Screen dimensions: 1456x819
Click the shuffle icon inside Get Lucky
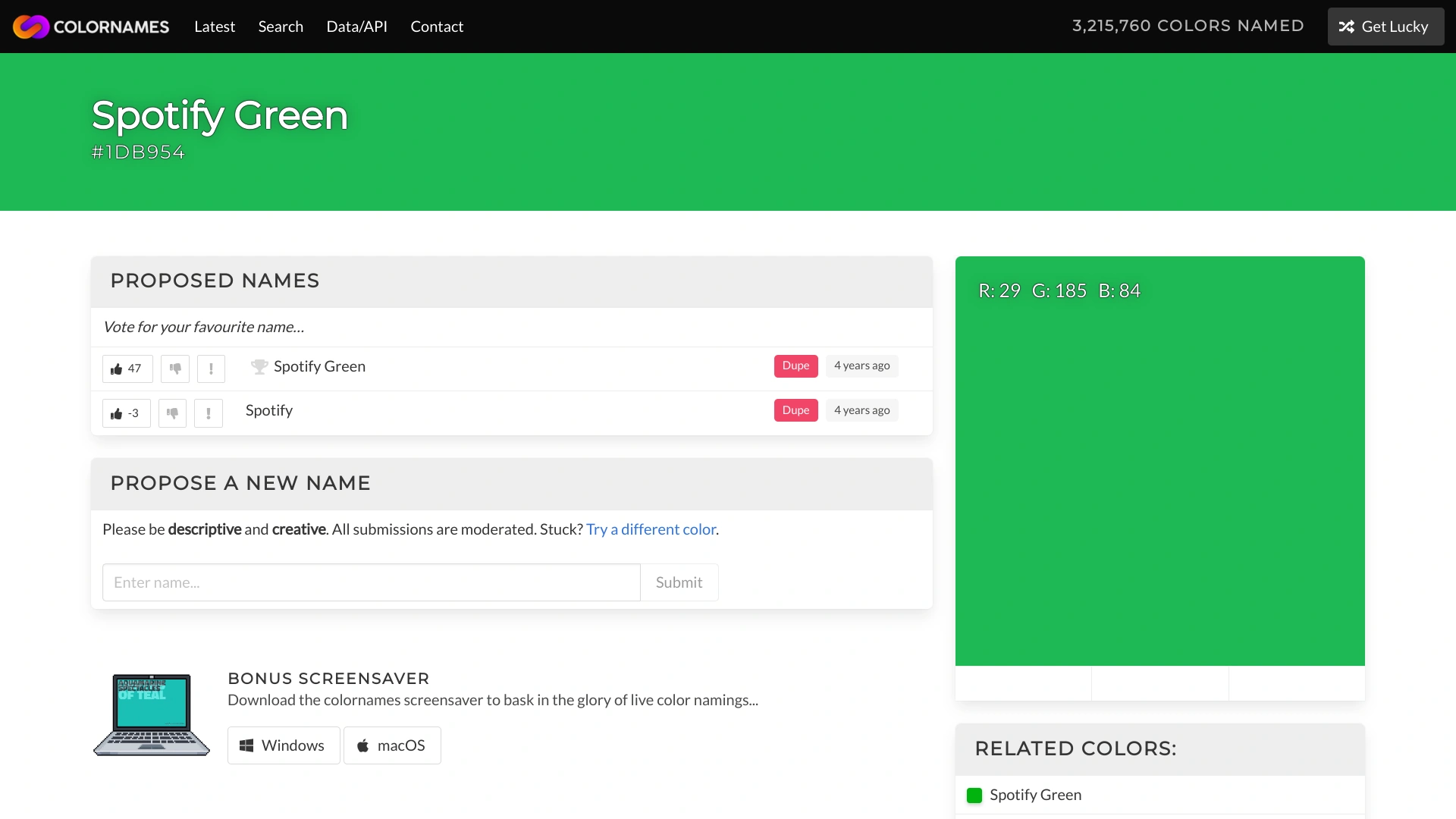click(x=1348, y=26)
